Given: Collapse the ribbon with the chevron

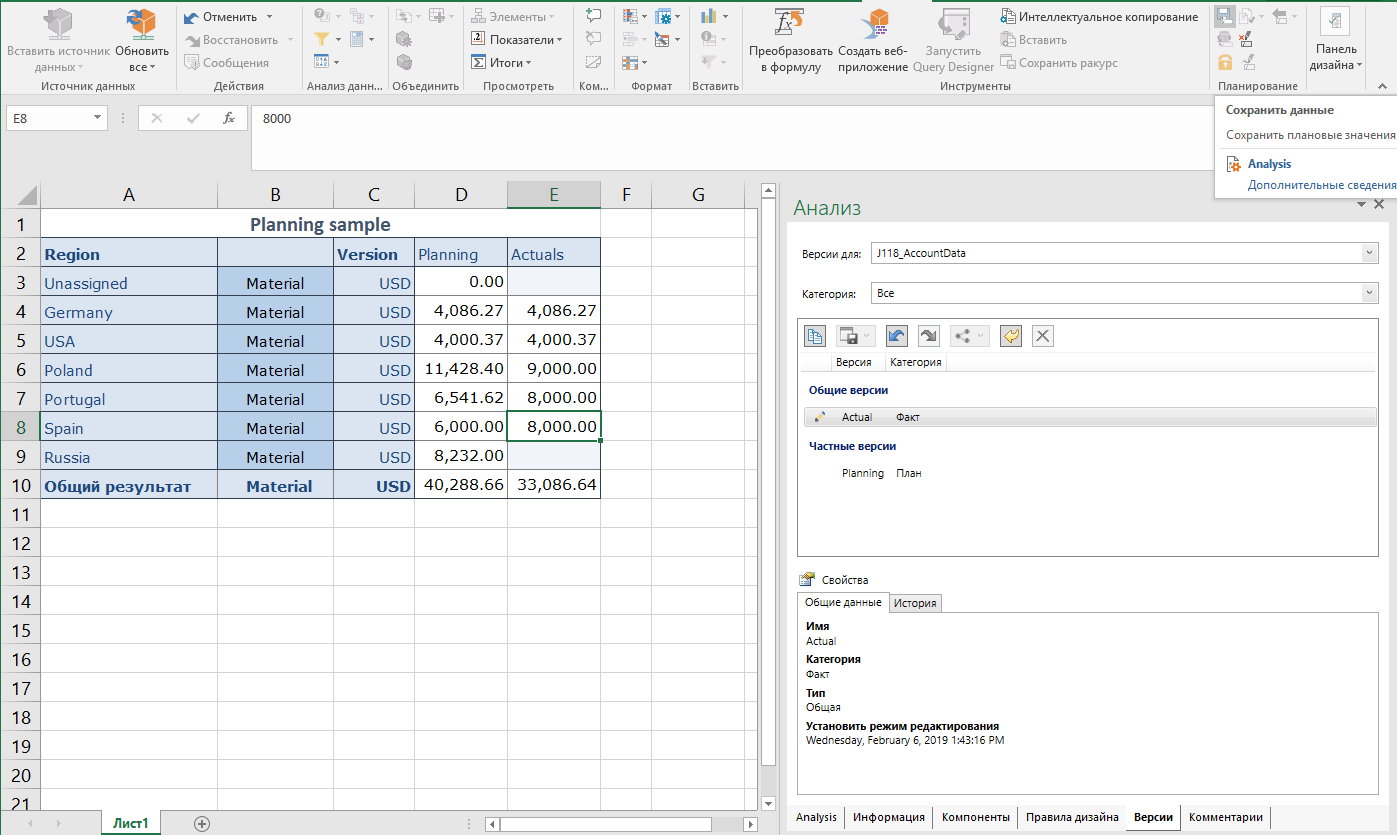Looking at the screenshot, I should (x=1382, y=87).
